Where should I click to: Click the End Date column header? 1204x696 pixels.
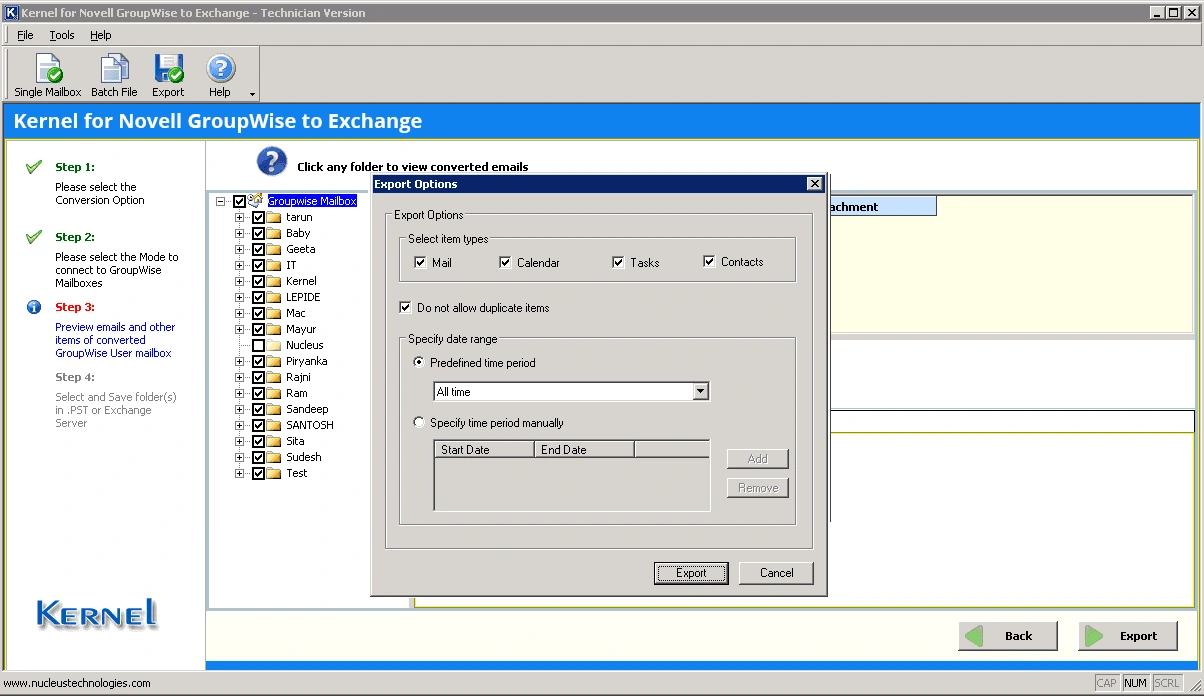point(584,450)
